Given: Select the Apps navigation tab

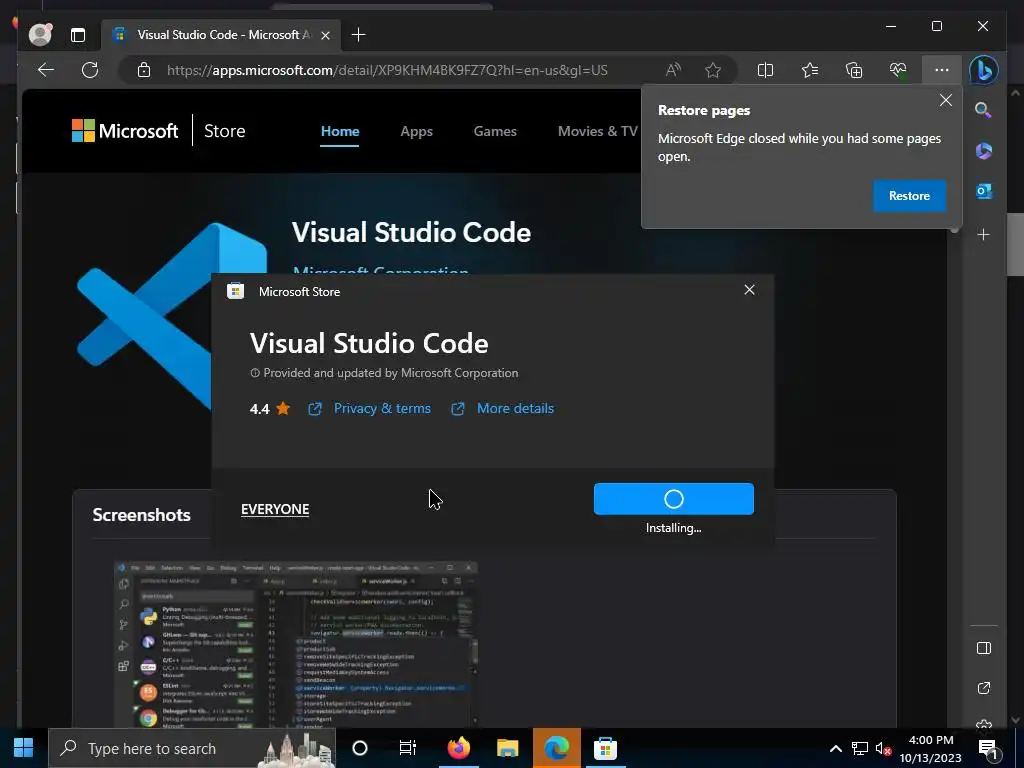Looking at the screenshot, I should (417, 131).
